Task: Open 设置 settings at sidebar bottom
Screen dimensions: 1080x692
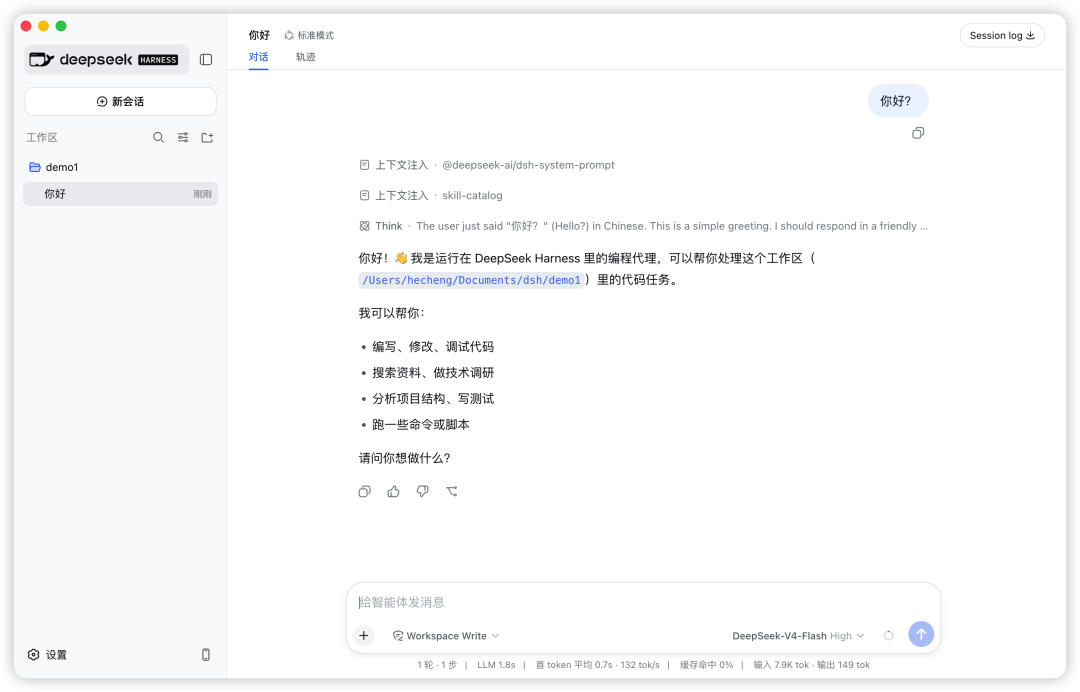Action: tap(48, 655)
